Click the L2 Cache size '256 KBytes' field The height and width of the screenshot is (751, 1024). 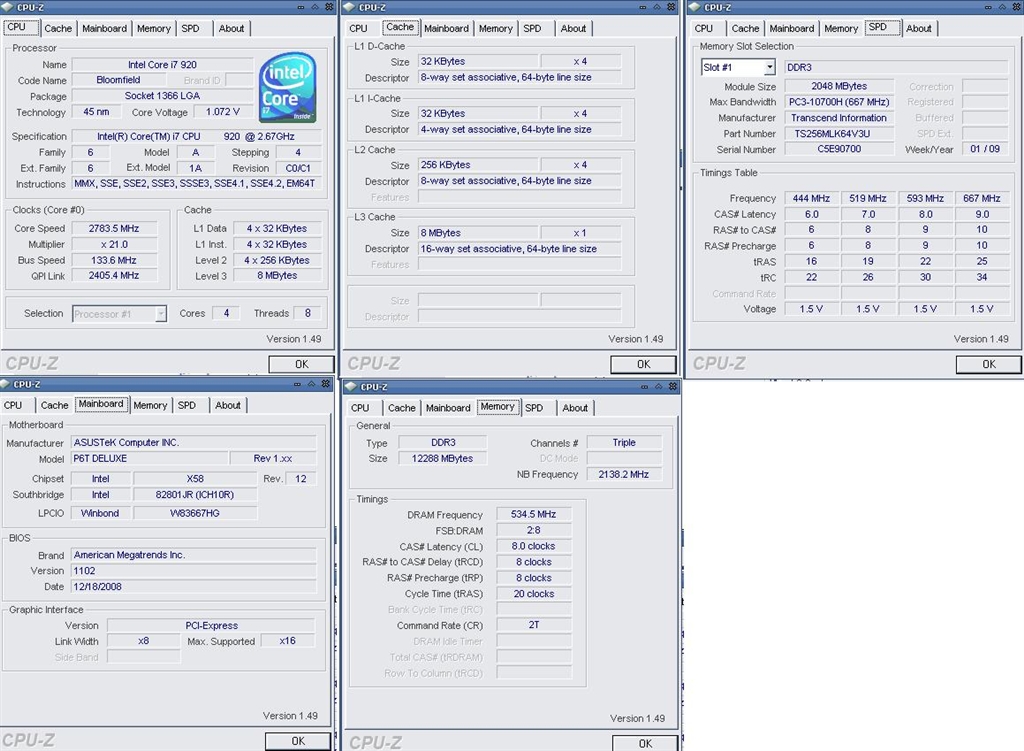478,165
